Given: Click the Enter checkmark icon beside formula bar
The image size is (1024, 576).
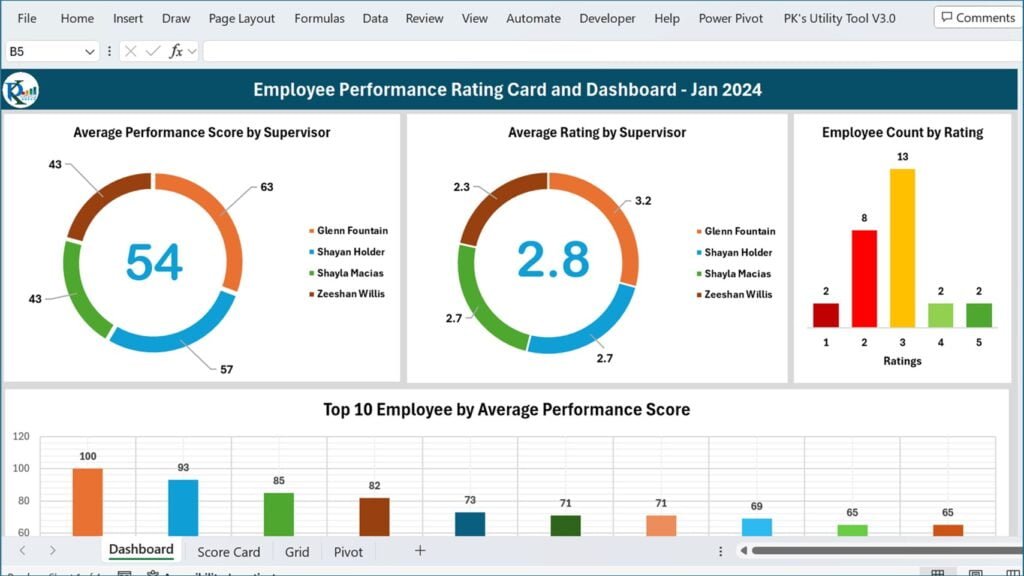Looking at the screenshot, I should coord(153,51).
